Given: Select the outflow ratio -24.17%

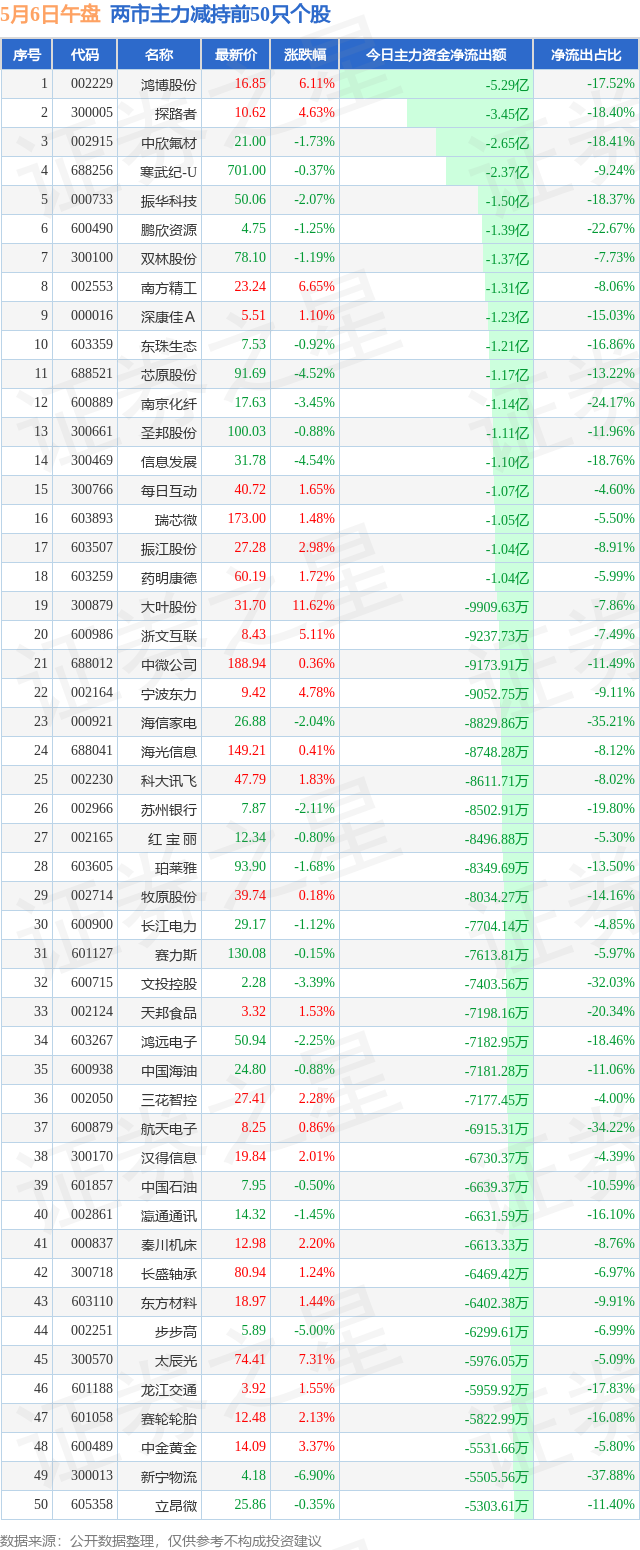Looking at the screenshot, I should coord(610,403).
